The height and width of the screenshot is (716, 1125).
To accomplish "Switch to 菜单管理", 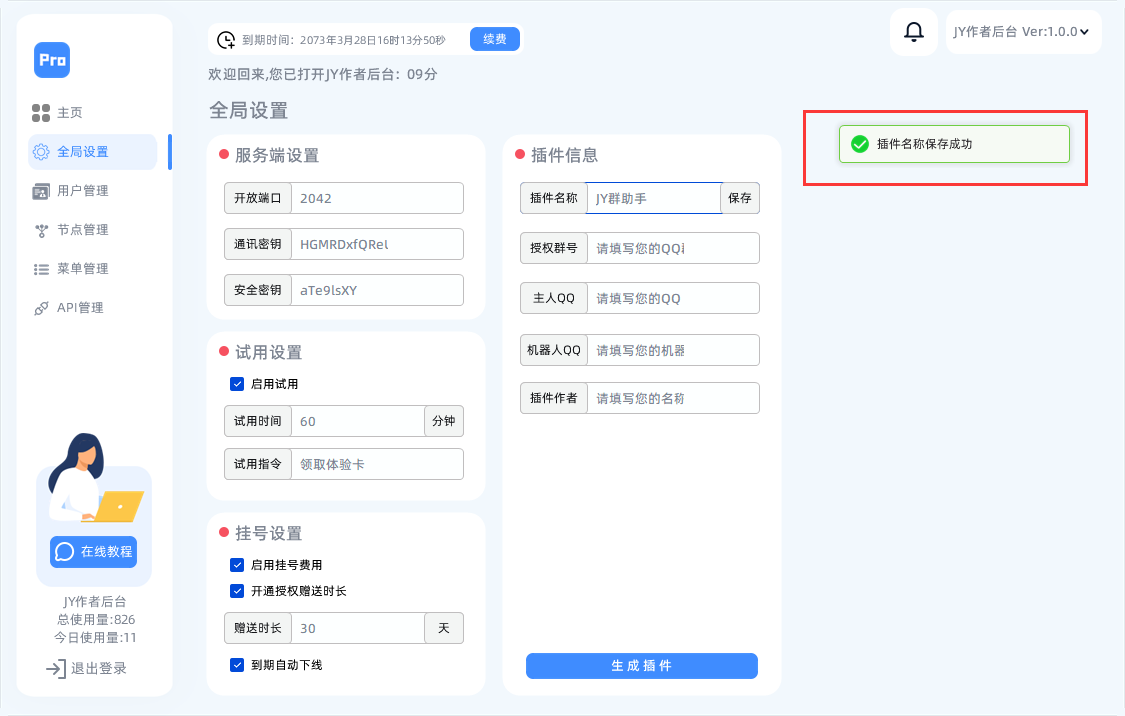I will (40, 268).
